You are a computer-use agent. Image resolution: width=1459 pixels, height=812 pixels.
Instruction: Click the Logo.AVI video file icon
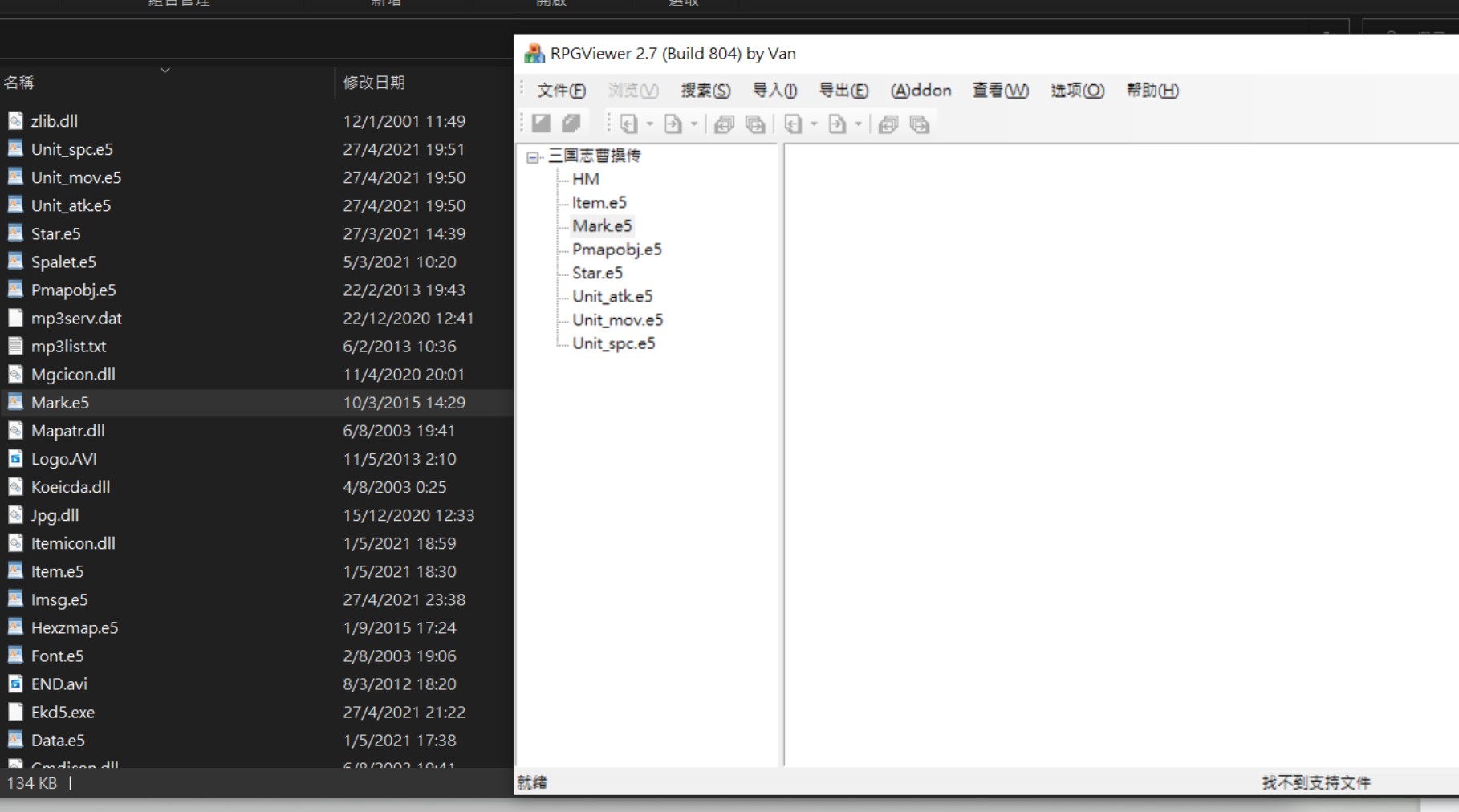(15, 459)
